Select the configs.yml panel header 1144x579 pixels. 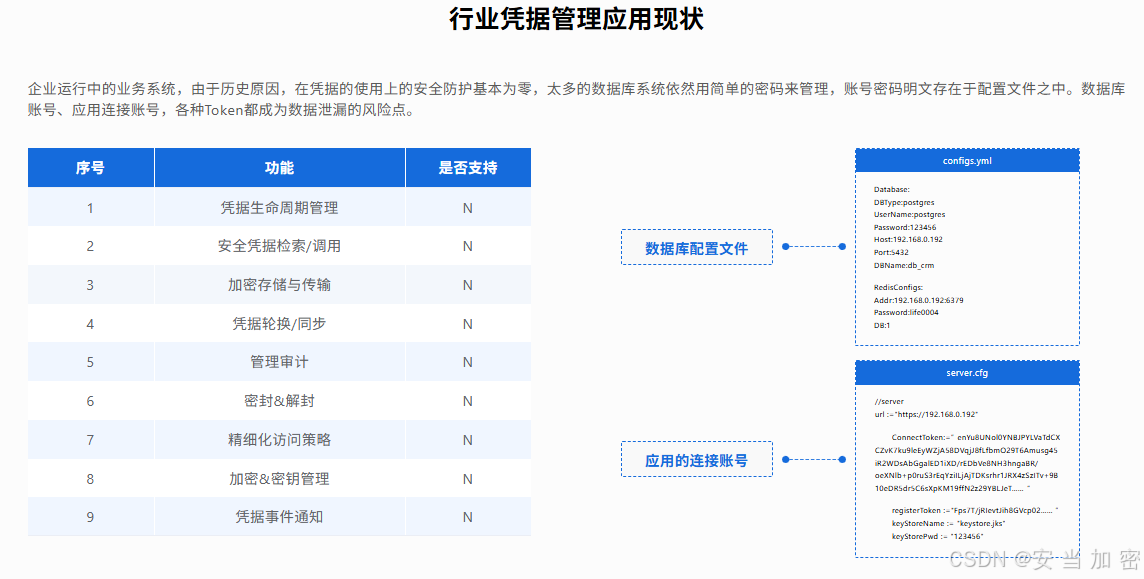tap(966, 161)
